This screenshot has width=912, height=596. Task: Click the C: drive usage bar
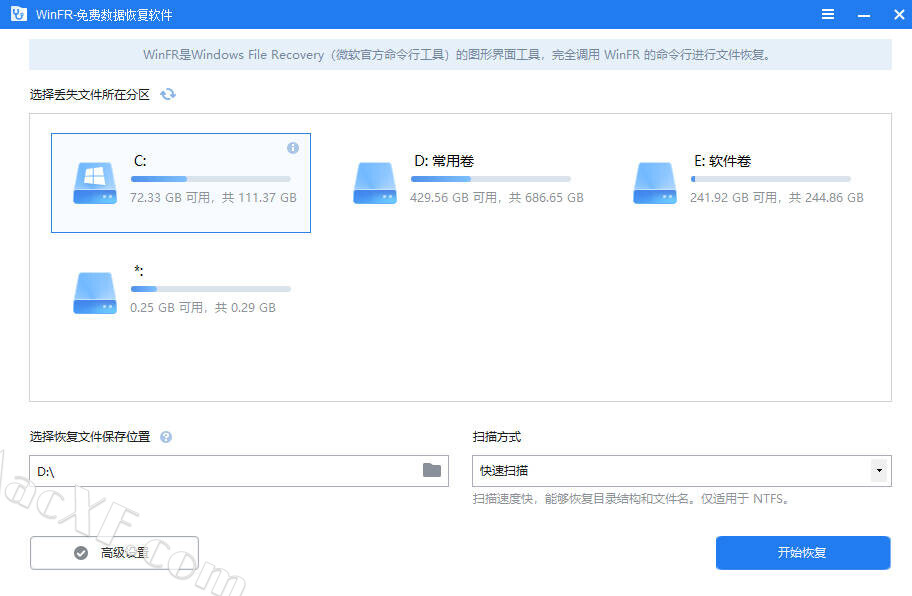pyautogui.click(x=210, y=179)
